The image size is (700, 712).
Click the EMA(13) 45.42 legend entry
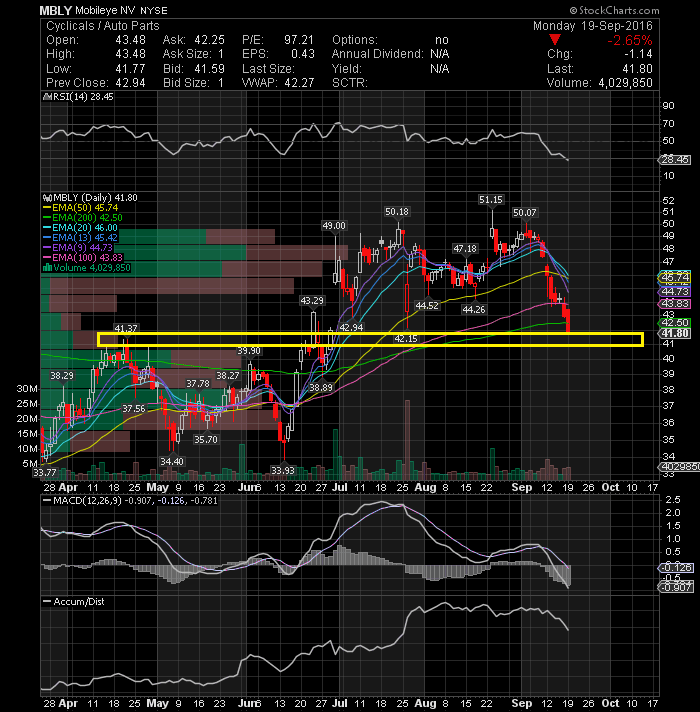click(85, 237)
